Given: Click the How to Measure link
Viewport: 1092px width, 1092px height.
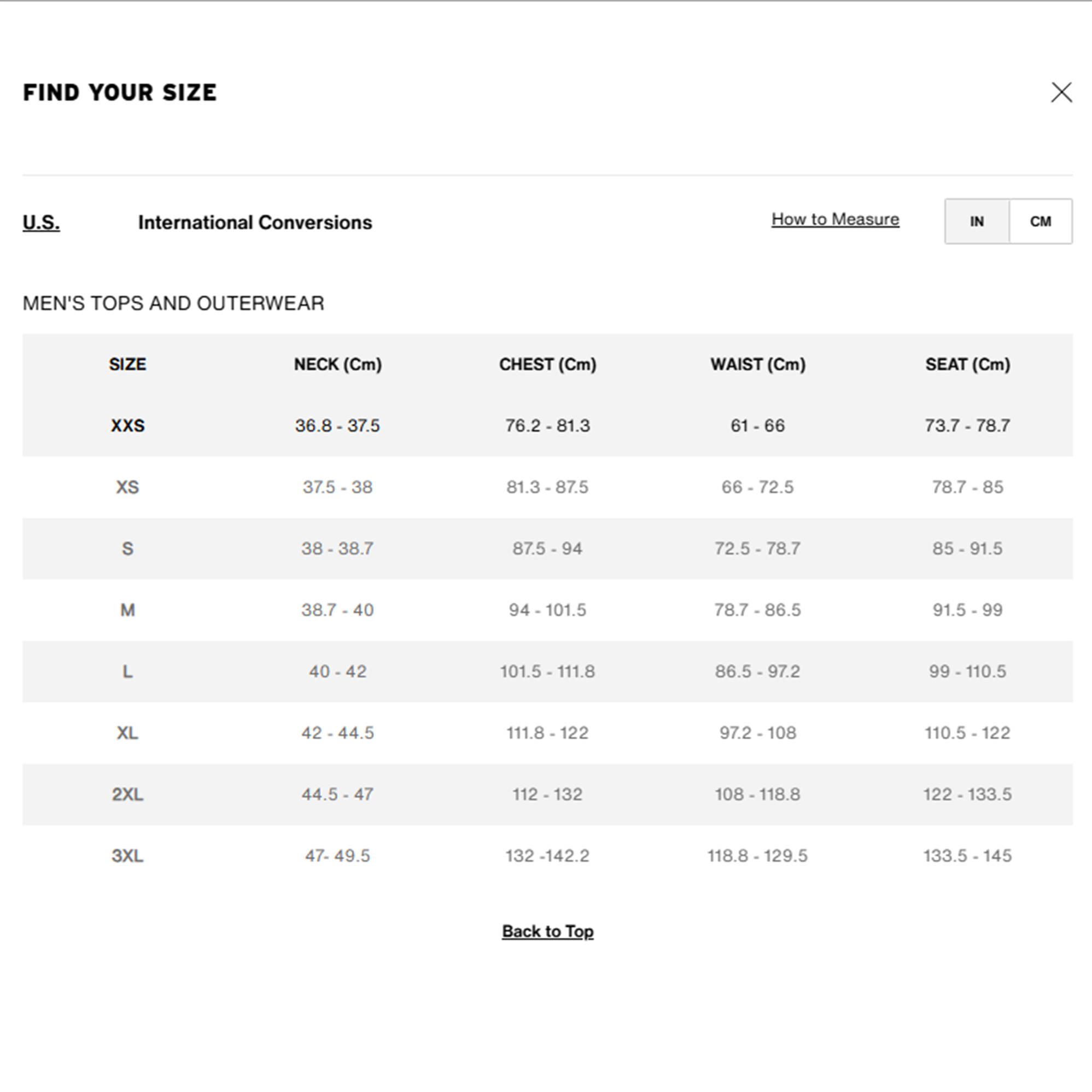Looking at the screenshot, I should tap(835, 219).
